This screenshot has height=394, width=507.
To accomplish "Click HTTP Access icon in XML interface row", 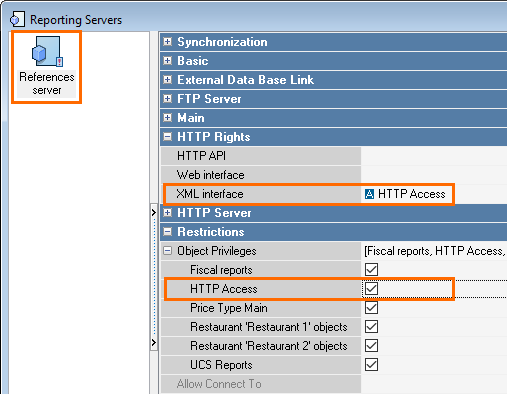I will 369,194.
